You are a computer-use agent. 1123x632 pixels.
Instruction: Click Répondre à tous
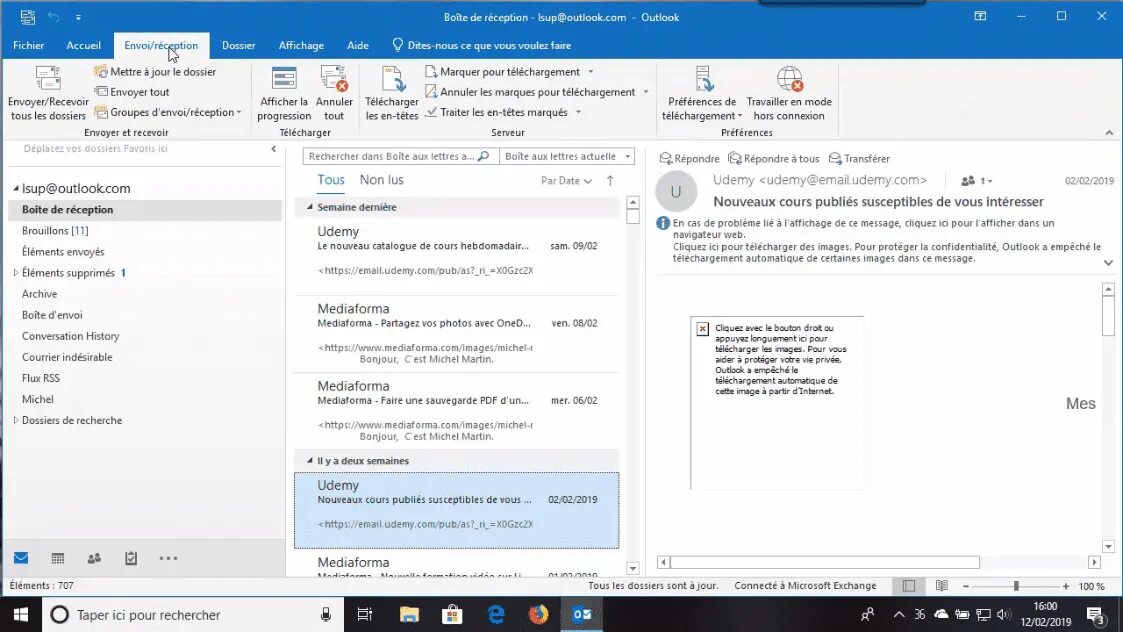[773, 158]
